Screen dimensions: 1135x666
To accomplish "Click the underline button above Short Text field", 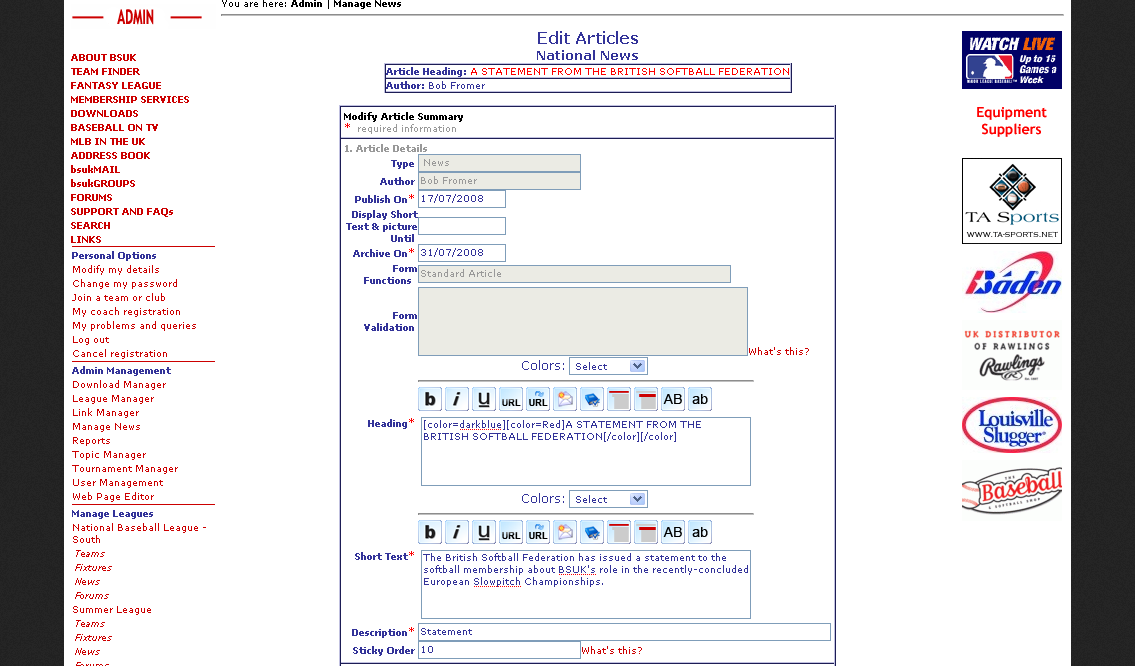I will [x=484, y=532].
